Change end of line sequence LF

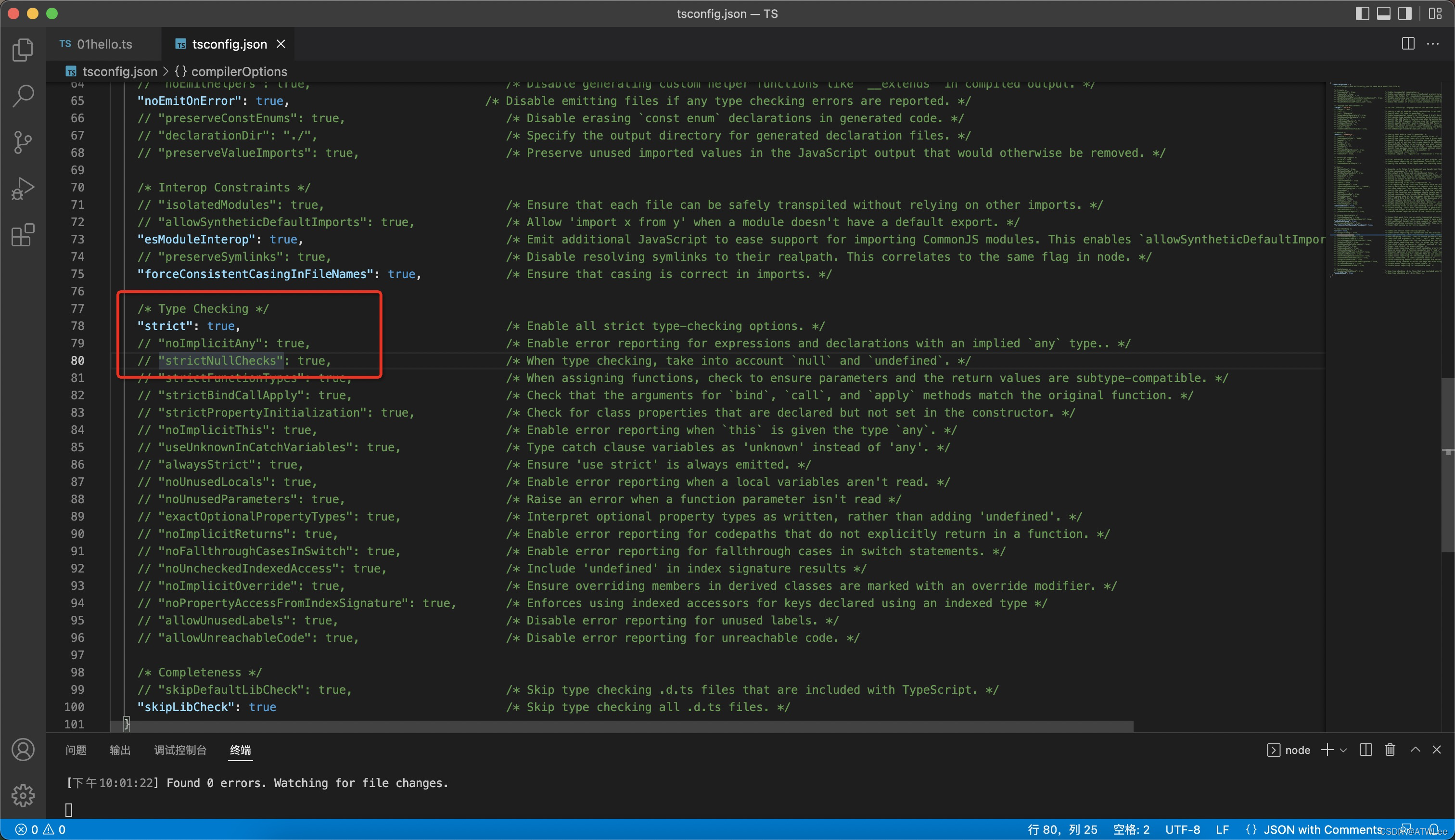[1222, 829]
